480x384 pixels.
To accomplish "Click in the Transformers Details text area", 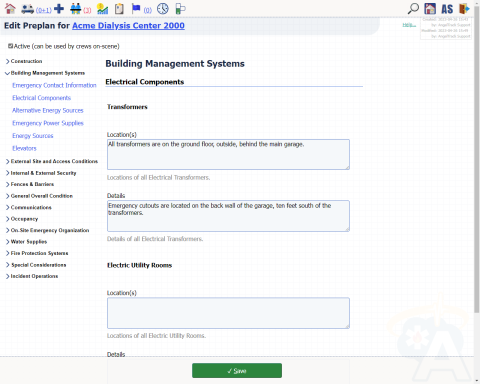I will click(228, 216).
